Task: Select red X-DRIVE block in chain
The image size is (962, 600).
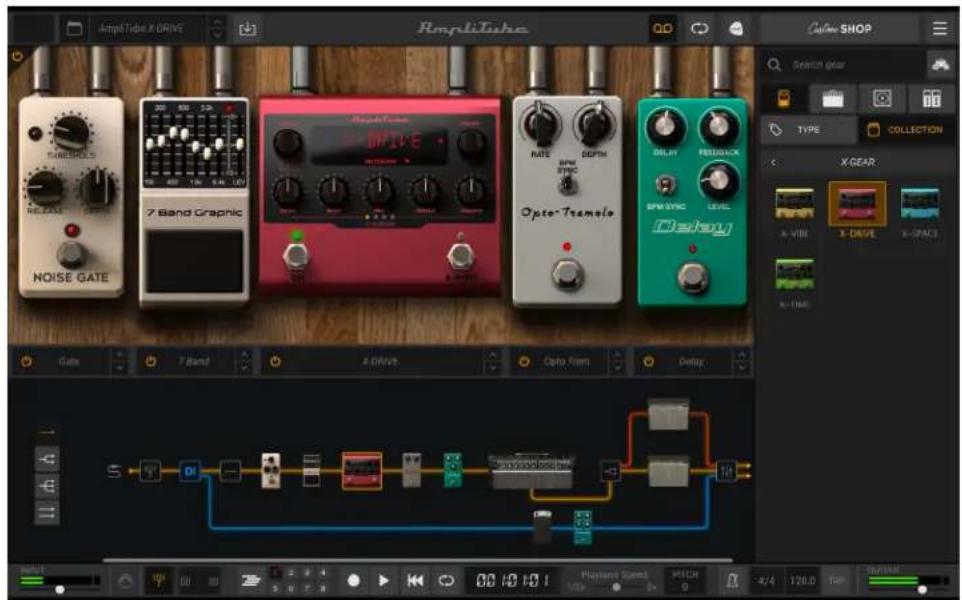Action: tap(361, 471)
